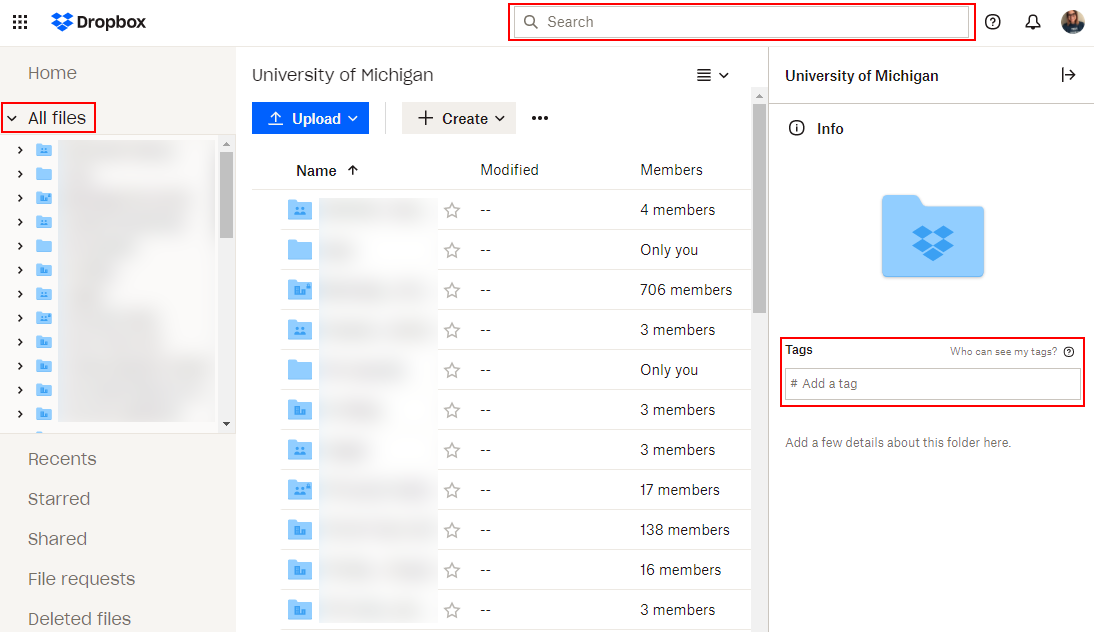Viewport: 1094px width, 632px height.
Task: Collapse the All files tree chevron
Action: pos(13,119)
